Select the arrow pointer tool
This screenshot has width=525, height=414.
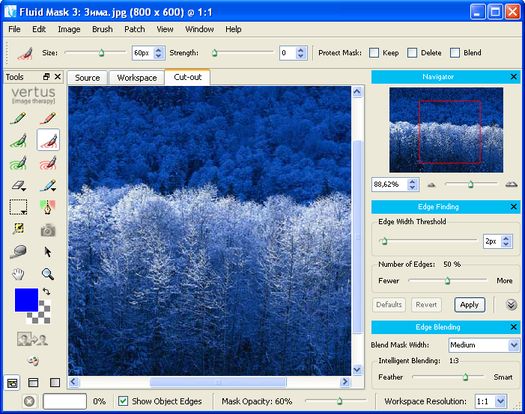(x=48, y=252)
